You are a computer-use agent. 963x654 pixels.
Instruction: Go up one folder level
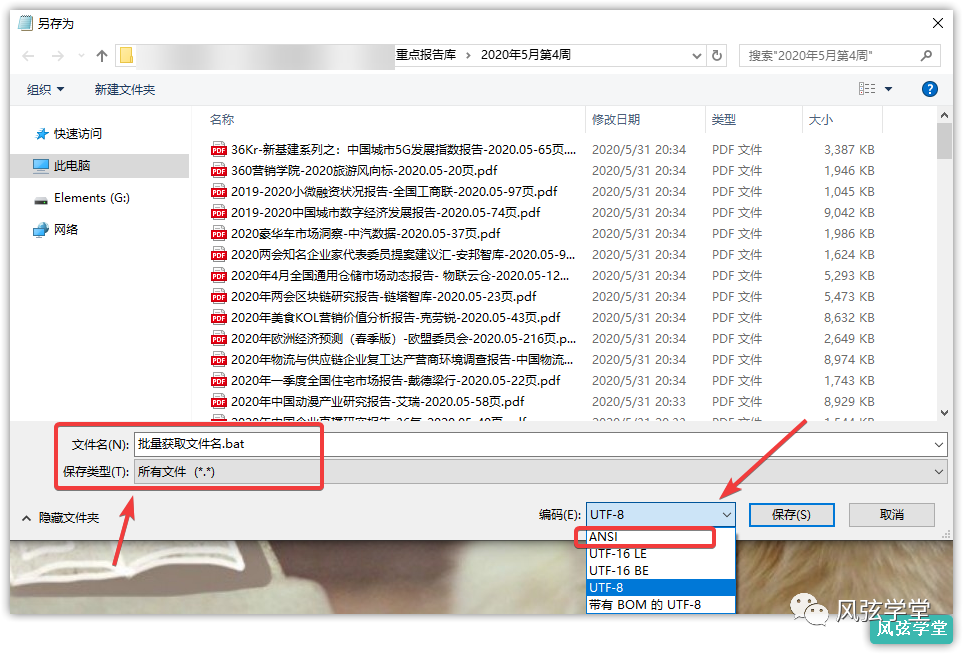(102, 56)
